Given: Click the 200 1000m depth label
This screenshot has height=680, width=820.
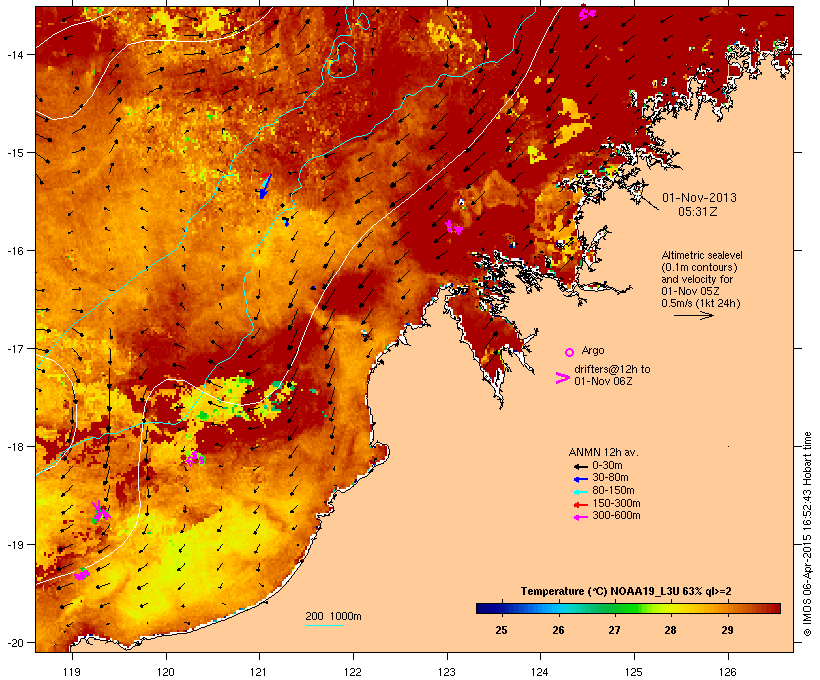Looking at the screenshot, I should (333, 616).
